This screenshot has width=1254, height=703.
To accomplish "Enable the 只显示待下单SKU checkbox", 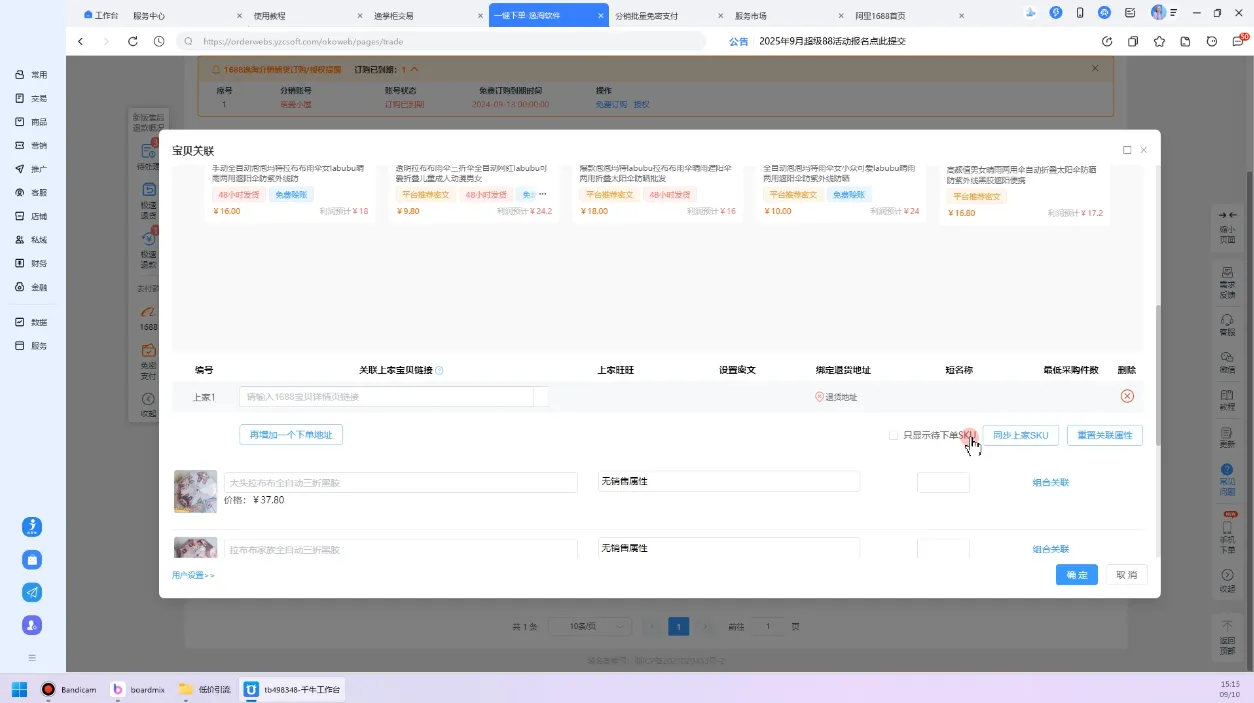I will (893, 435).
